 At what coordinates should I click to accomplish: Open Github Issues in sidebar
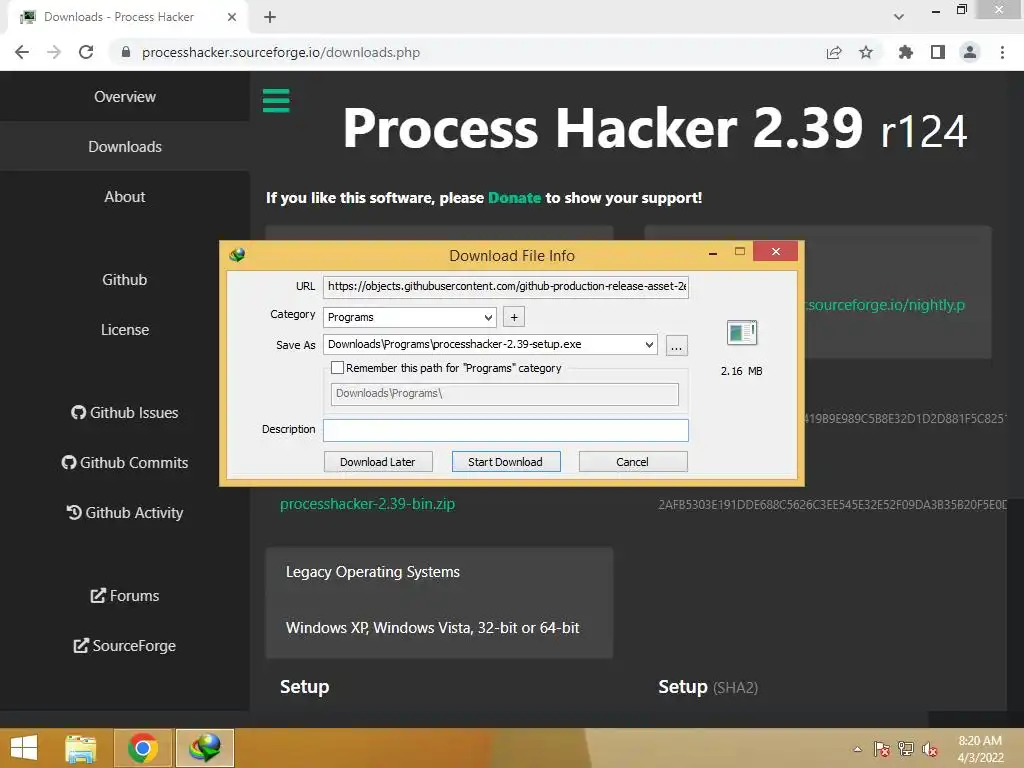click(125, 413)
